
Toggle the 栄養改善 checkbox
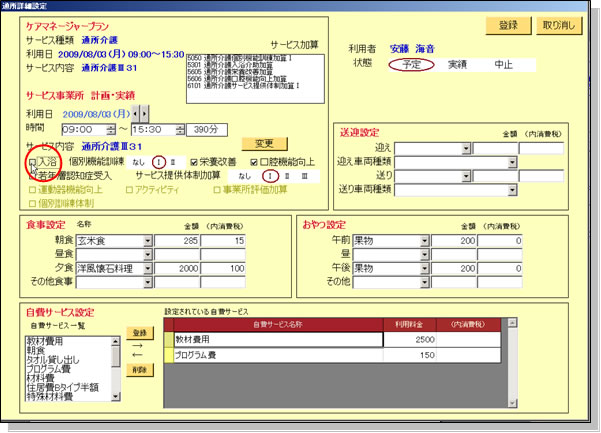pos(194,162)
